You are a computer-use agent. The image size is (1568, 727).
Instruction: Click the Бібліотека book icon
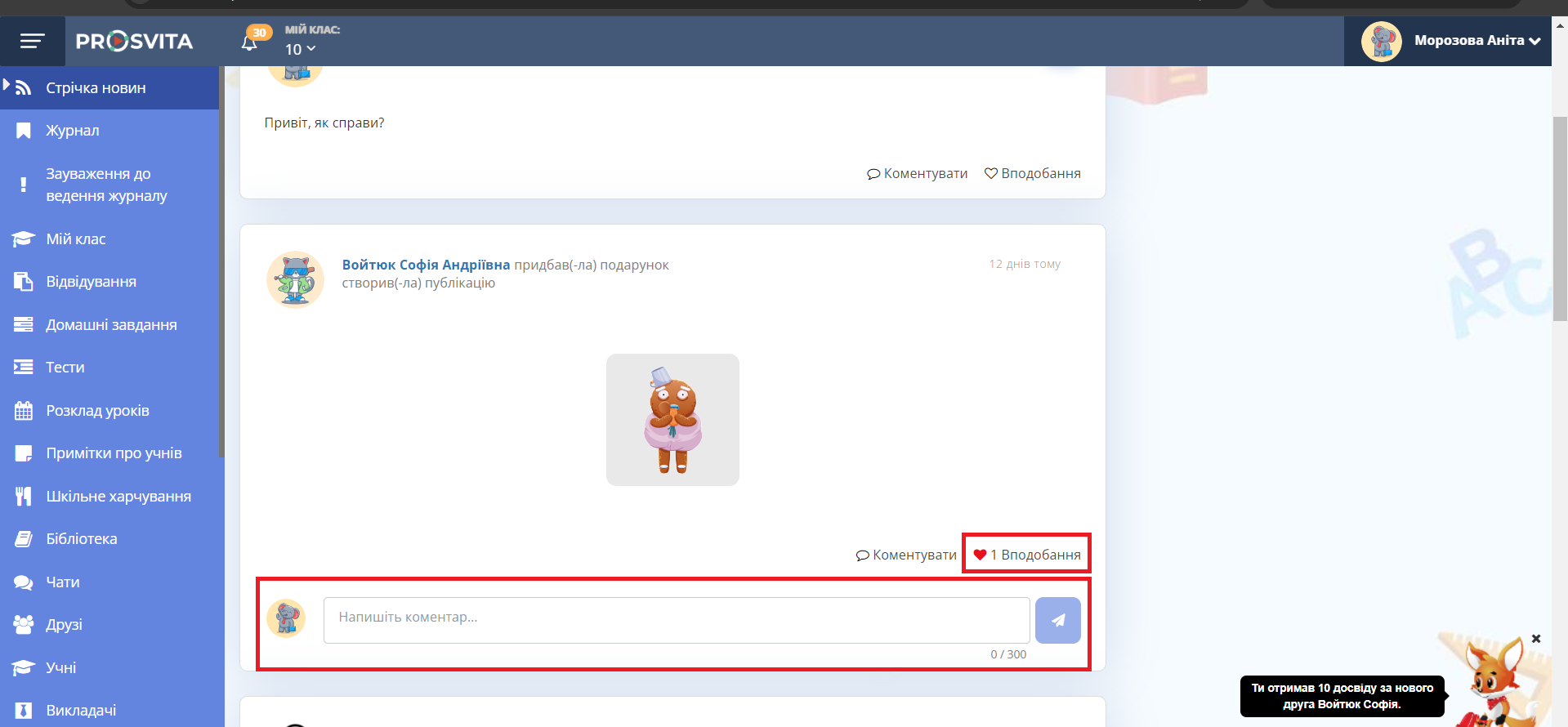[x=23, y=539]
